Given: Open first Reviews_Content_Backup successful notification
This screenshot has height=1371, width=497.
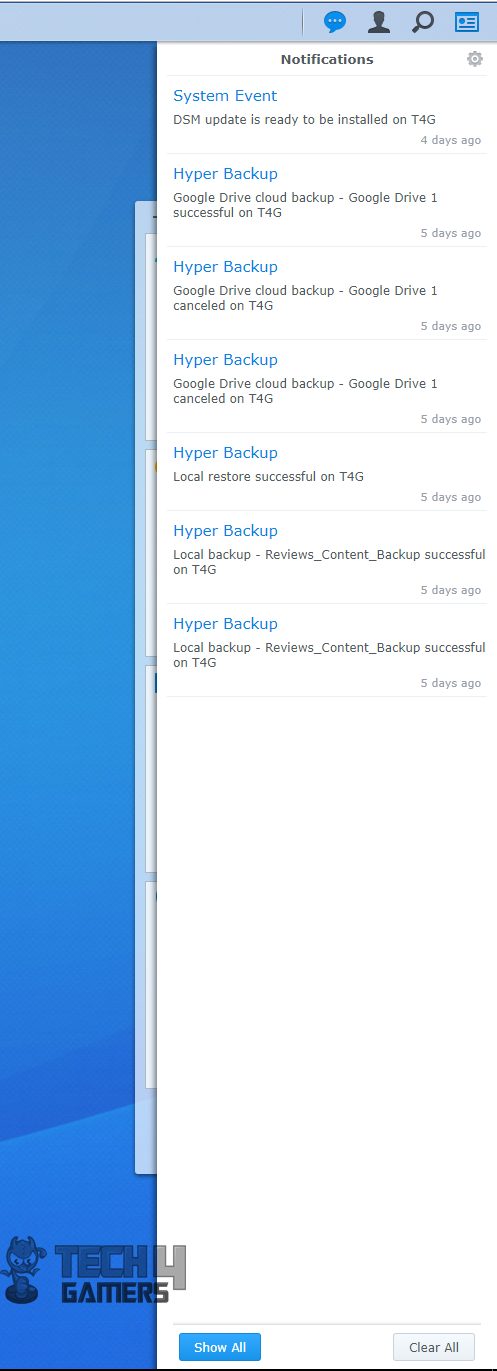Looking at the screenshot, I should click(327, 557).
